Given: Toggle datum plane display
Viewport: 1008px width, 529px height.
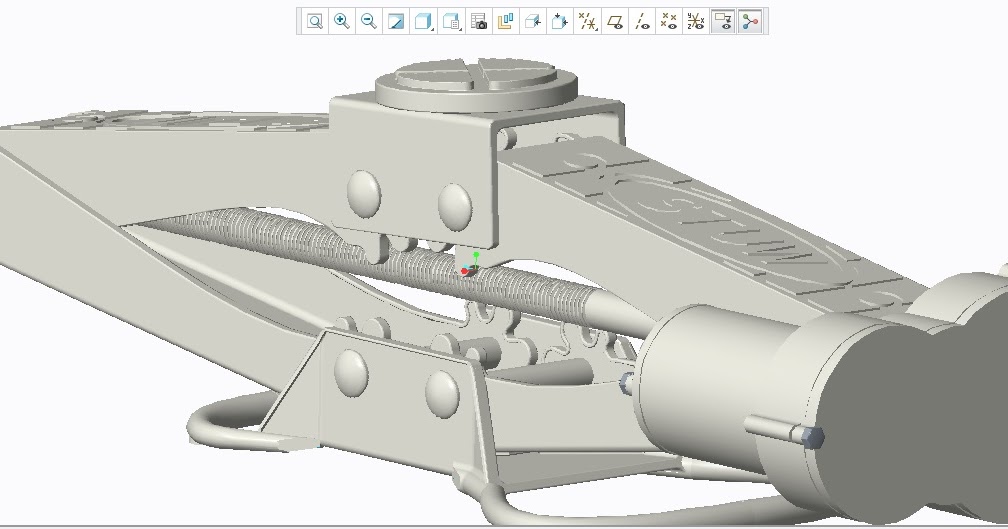Looking at the screenshot, I should pos(615,21).
